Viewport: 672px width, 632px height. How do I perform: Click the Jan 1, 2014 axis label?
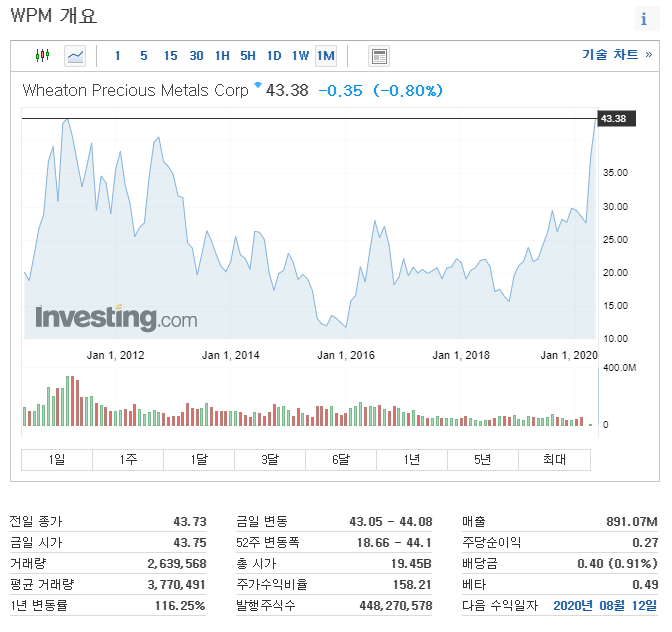pos(231,355)
